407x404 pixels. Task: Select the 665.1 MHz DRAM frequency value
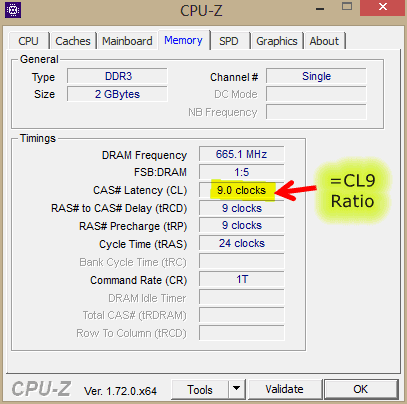click(x=242, y=154)
